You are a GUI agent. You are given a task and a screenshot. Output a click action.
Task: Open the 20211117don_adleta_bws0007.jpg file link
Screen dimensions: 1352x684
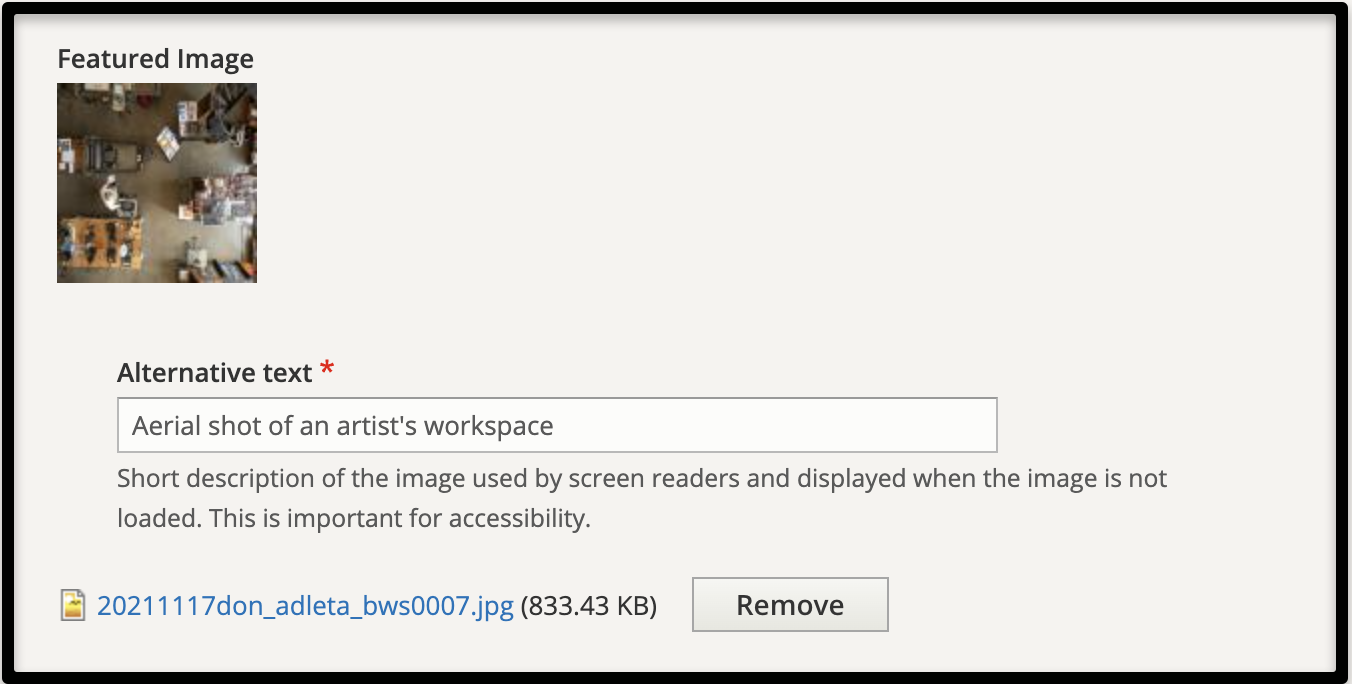pyautogui.click(x=305, y=606)
